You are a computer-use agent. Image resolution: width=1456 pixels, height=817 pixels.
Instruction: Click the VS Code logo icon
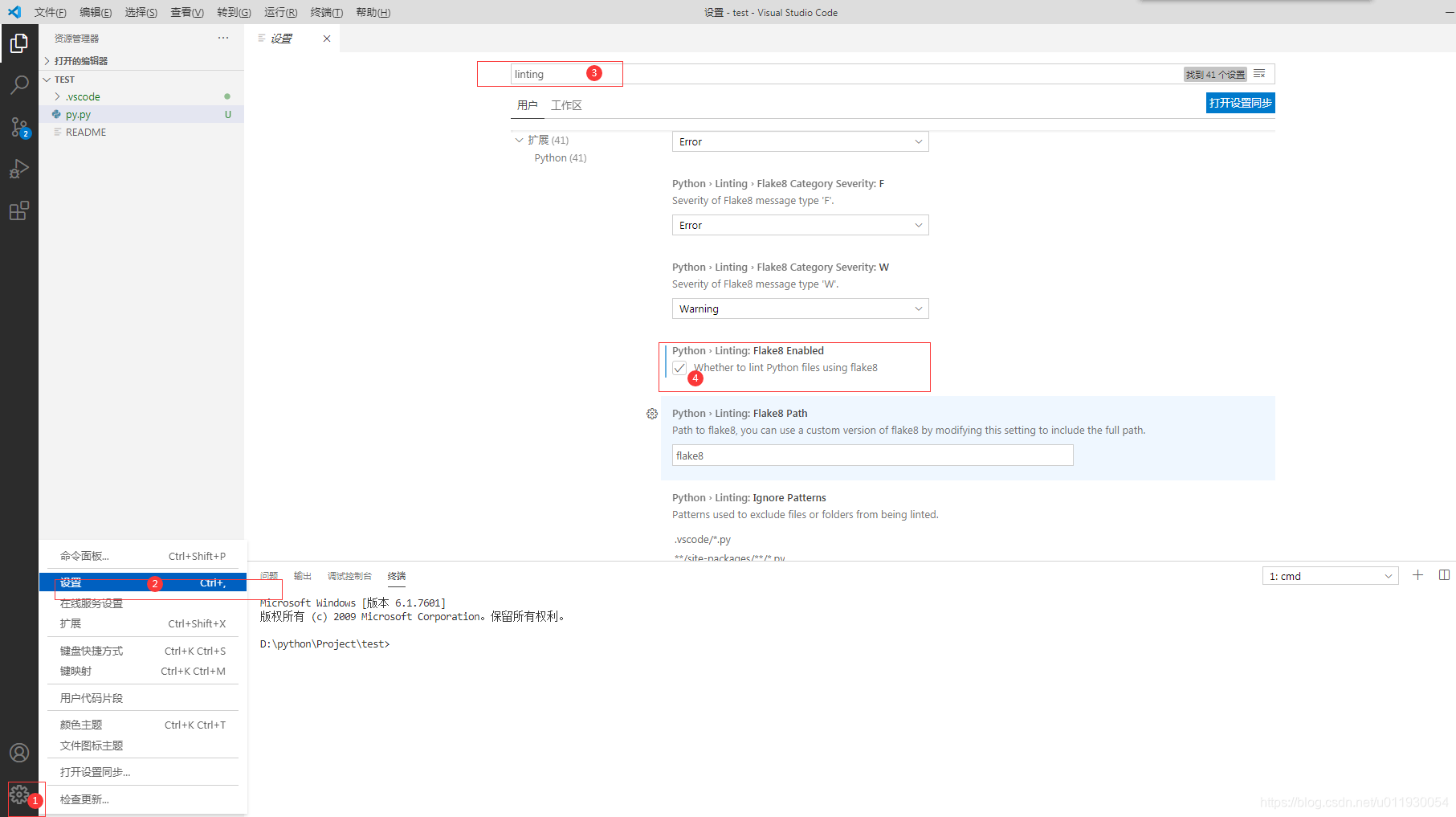(x=14, y=12)
